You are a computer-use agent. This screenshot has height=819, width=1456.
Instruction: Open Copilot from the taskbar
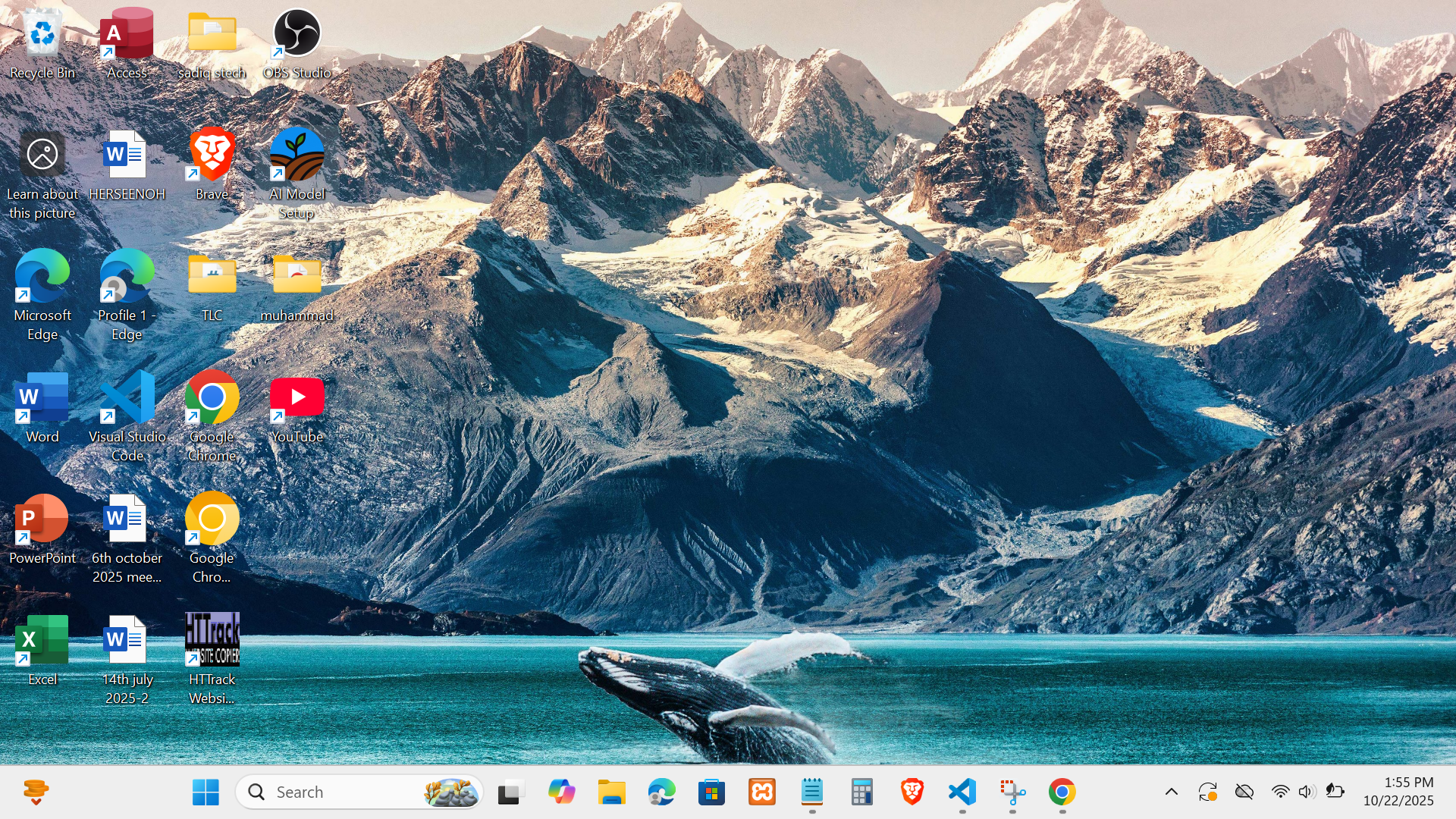(561, 792)
